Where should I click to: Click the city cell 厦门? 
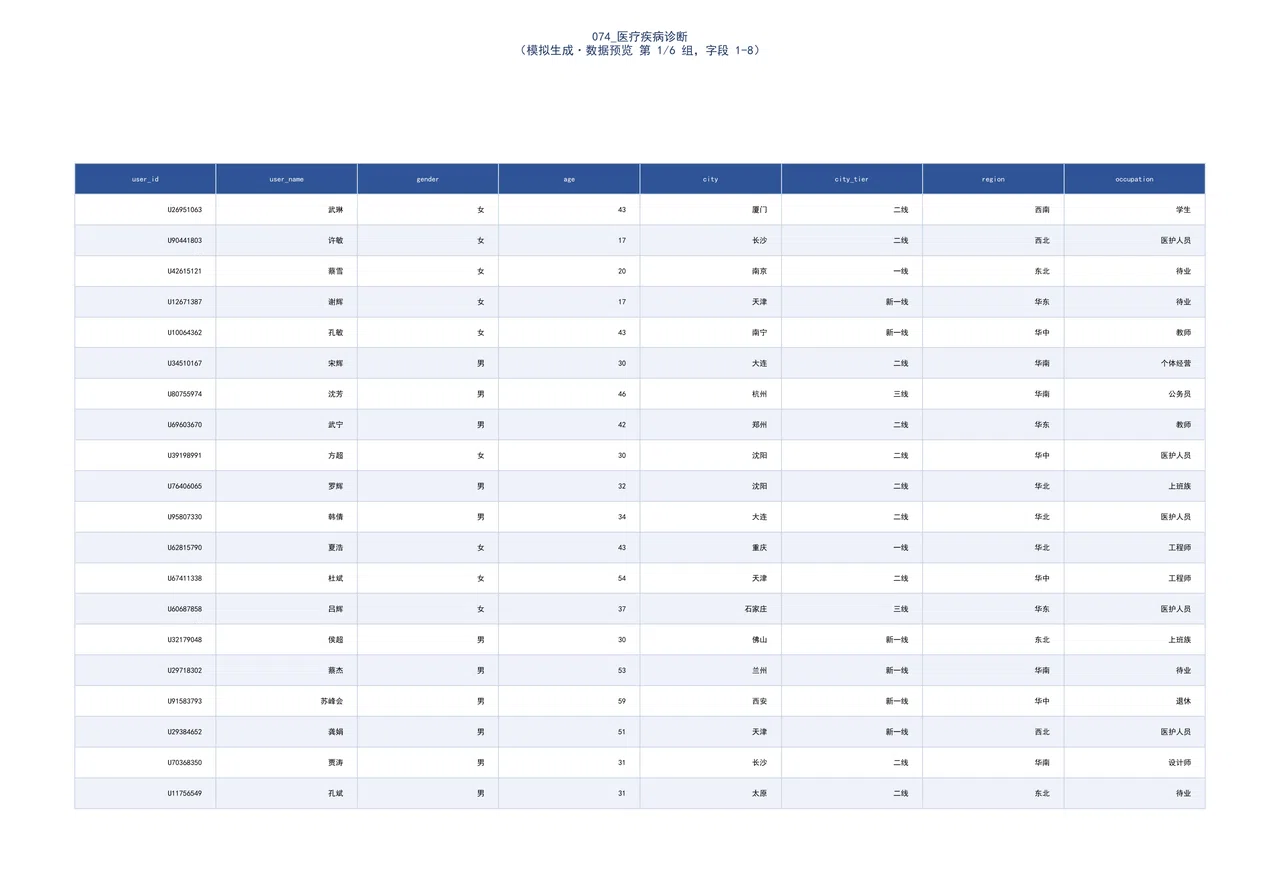coord(710,210)
